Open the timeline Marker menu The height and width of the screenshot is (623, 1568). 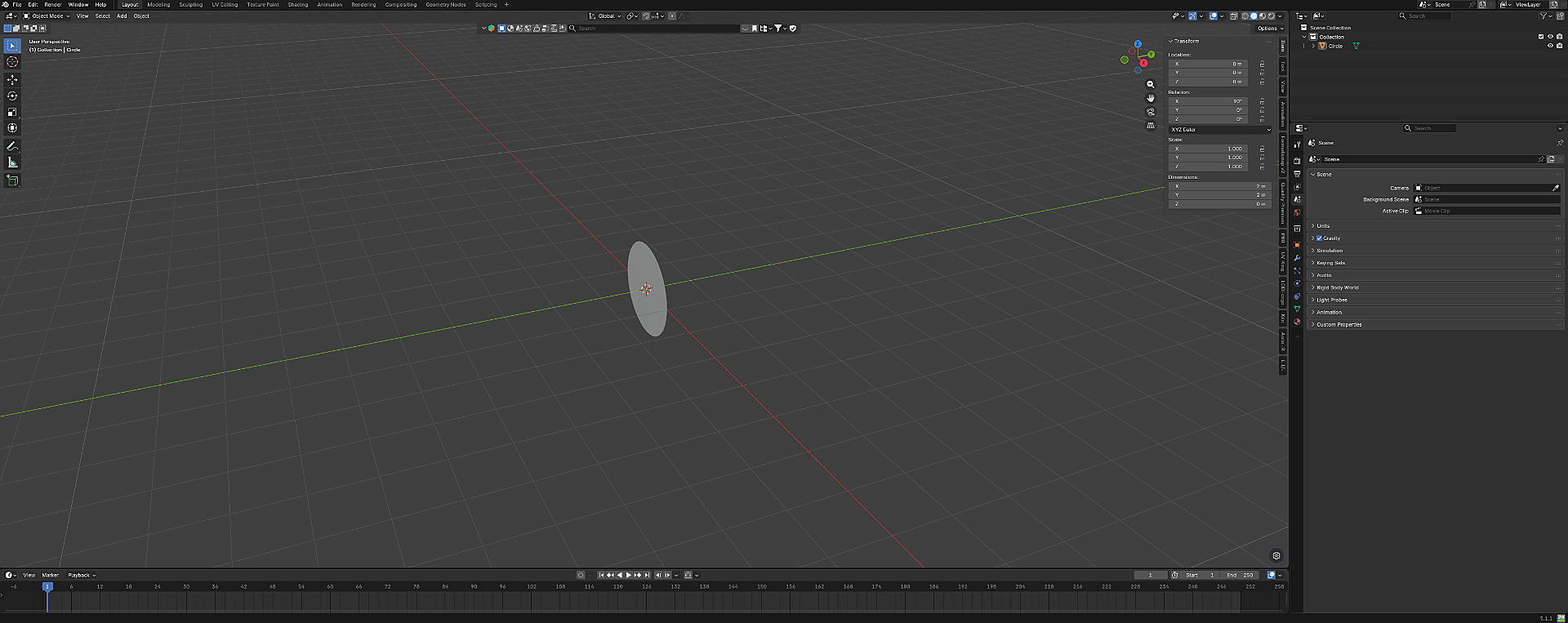coord(51,575)
